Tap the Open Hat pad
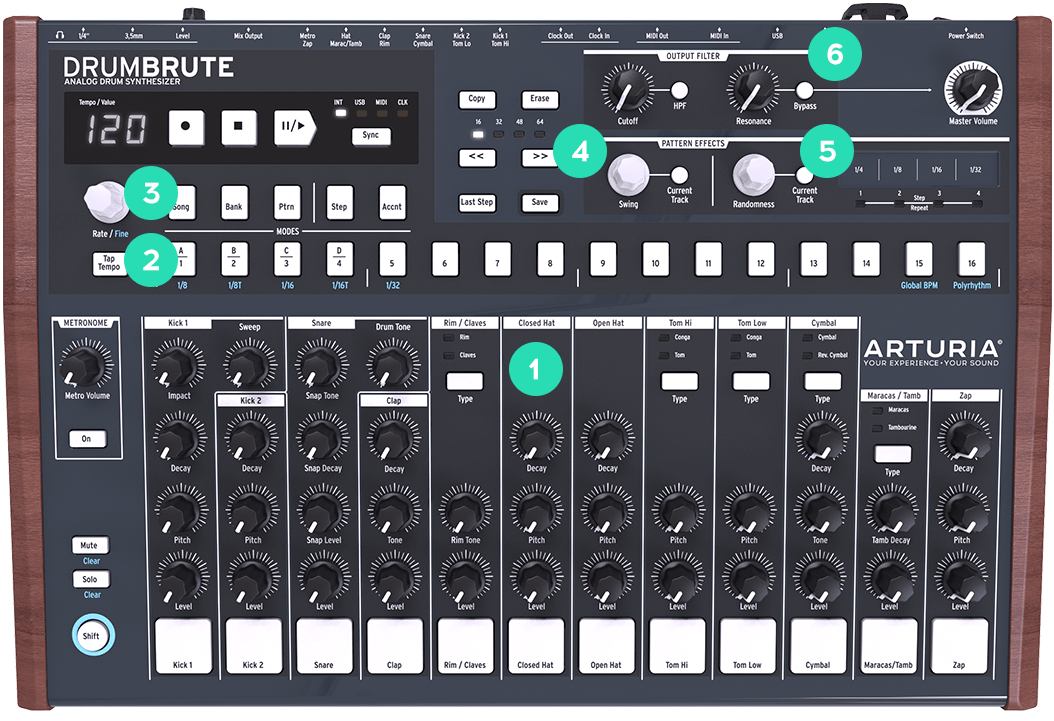 tap(606, 646)
